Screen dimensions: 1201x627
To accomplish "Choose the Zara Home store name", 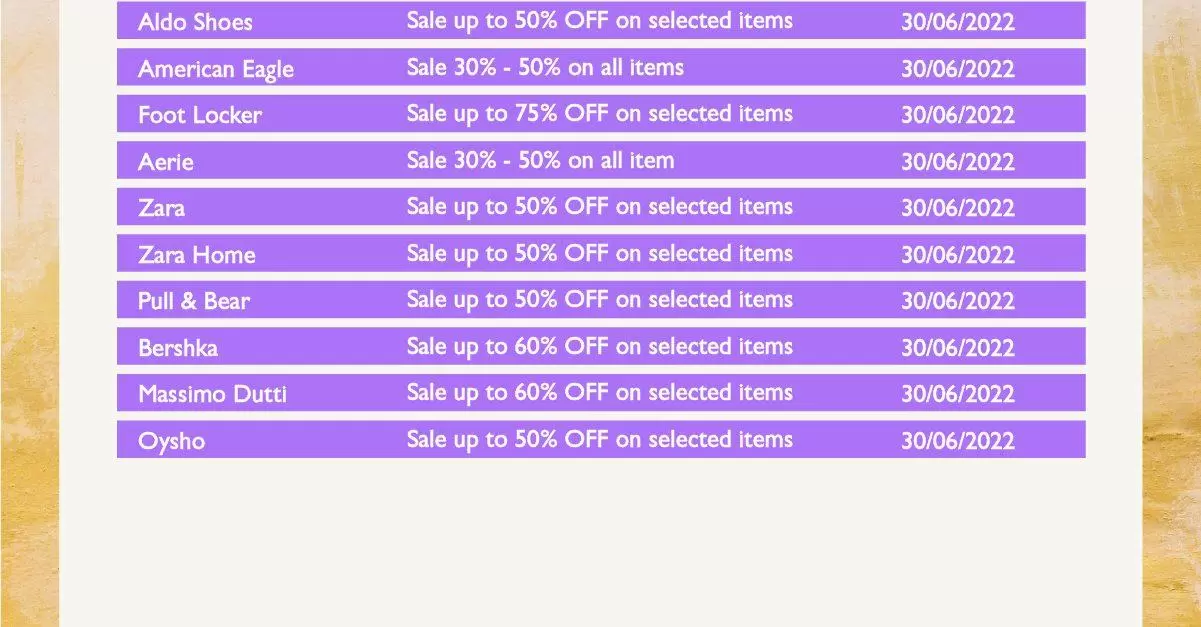I will (197, 255).
